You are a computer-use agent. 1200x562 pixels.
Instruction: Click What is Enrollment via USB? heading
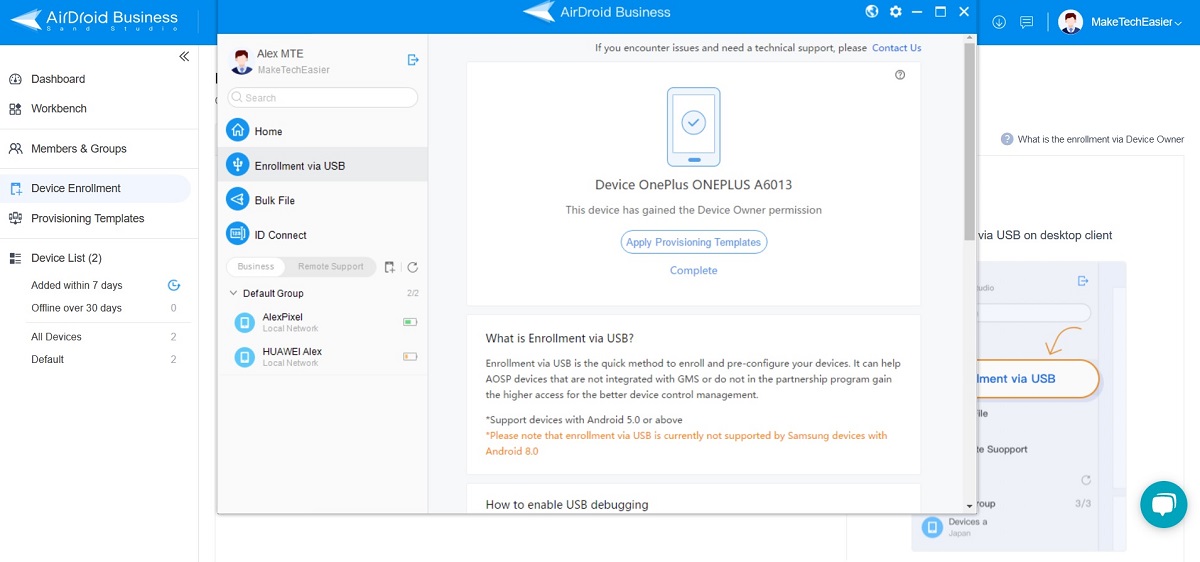coord(559,338)
